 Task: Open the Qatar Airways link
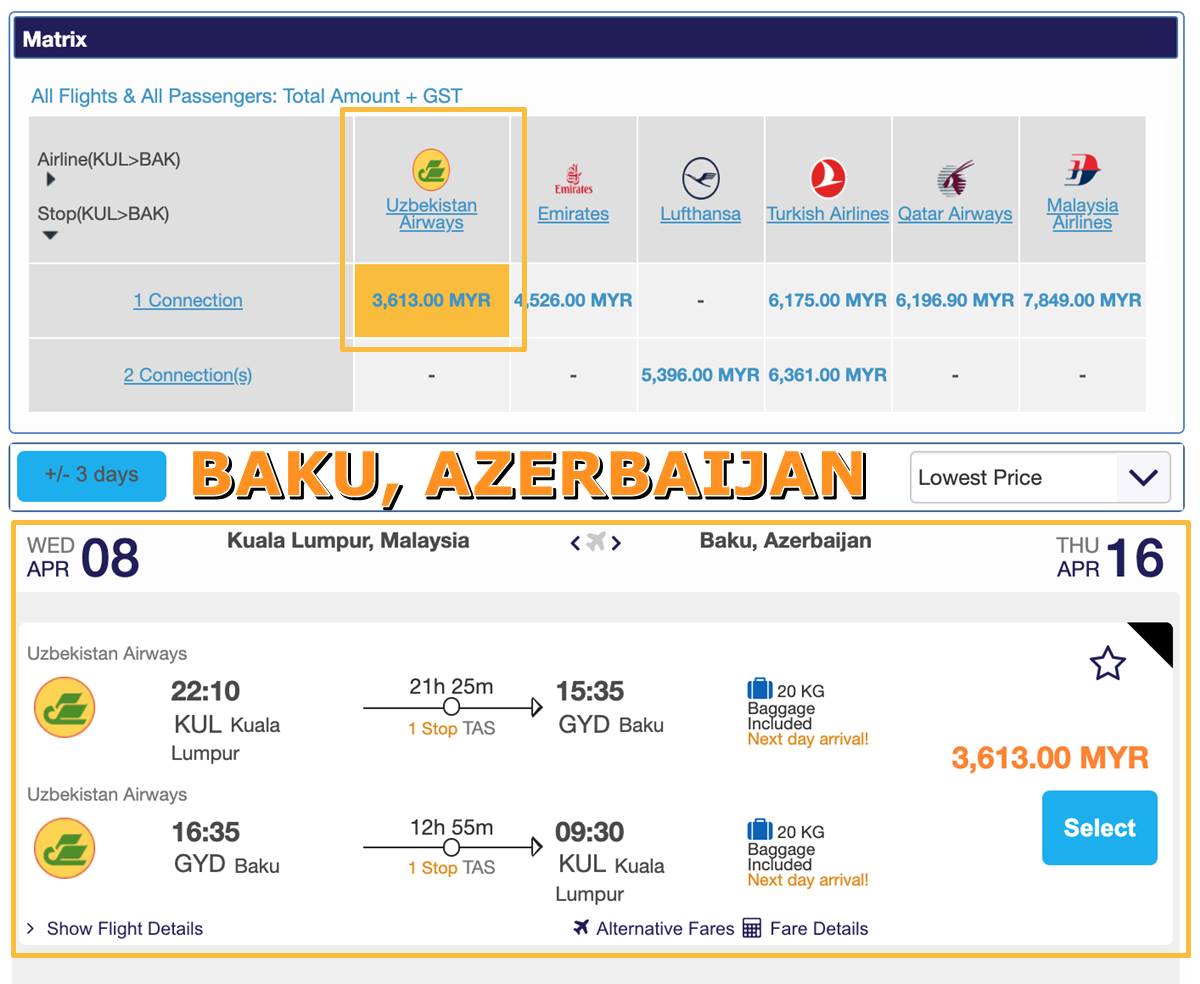955,214
